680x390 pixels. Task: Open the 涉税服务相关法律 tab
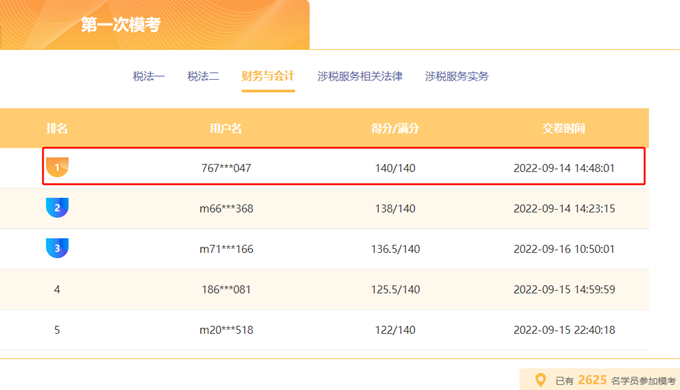tap(360, 76)
